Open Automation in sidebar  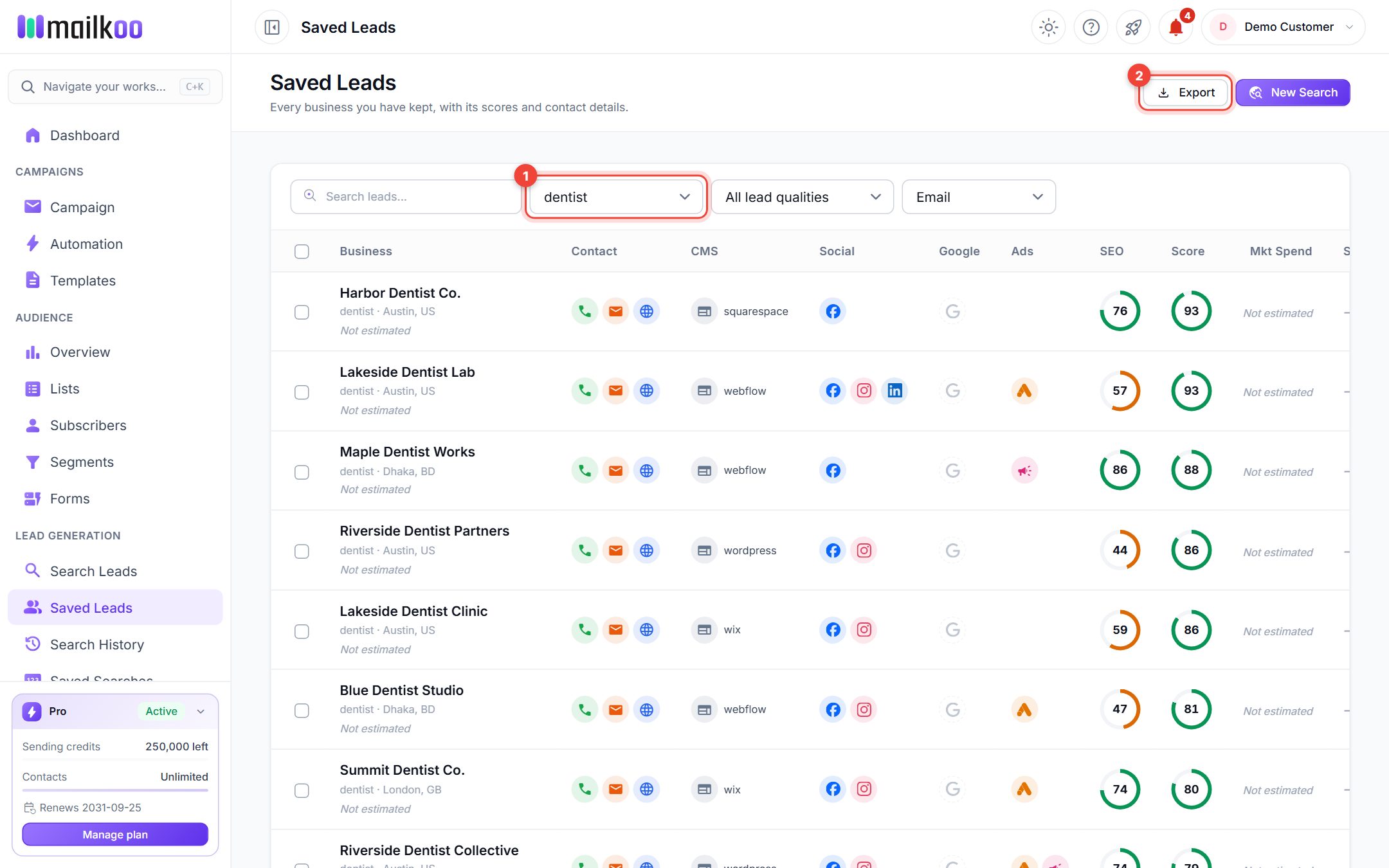point(115,244)
